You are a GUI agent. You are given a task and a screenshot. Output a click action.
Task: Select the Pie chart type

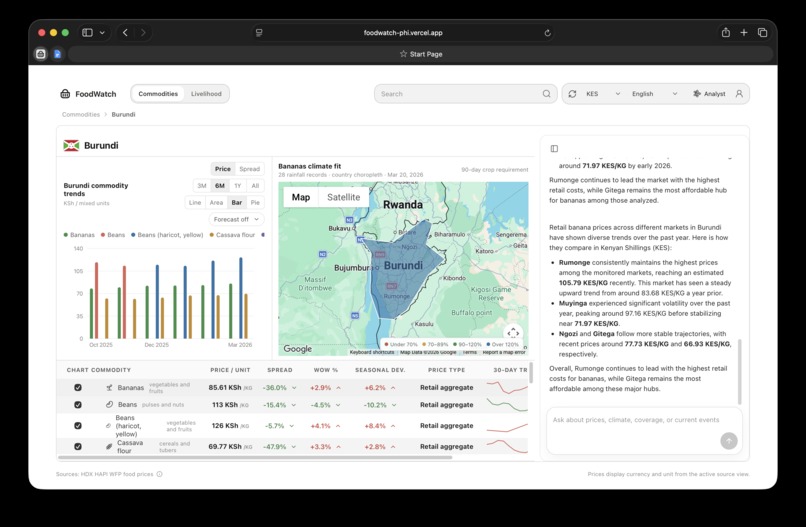coord(255,203)
